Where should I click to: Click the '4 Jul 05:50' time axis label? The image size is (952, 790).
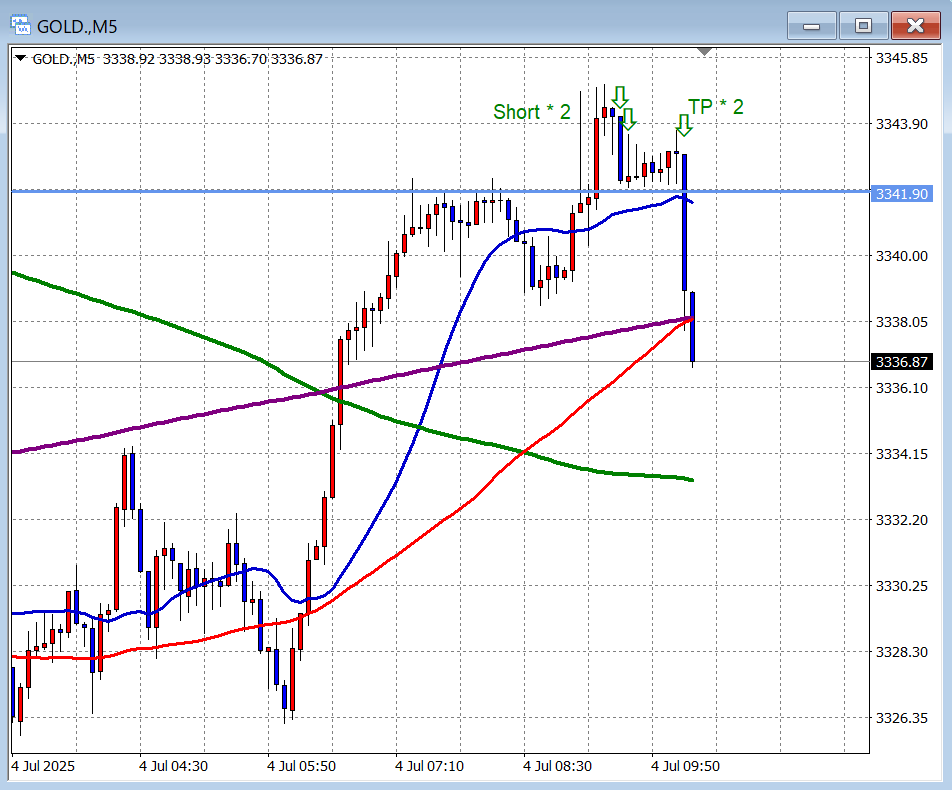[302, 766]
